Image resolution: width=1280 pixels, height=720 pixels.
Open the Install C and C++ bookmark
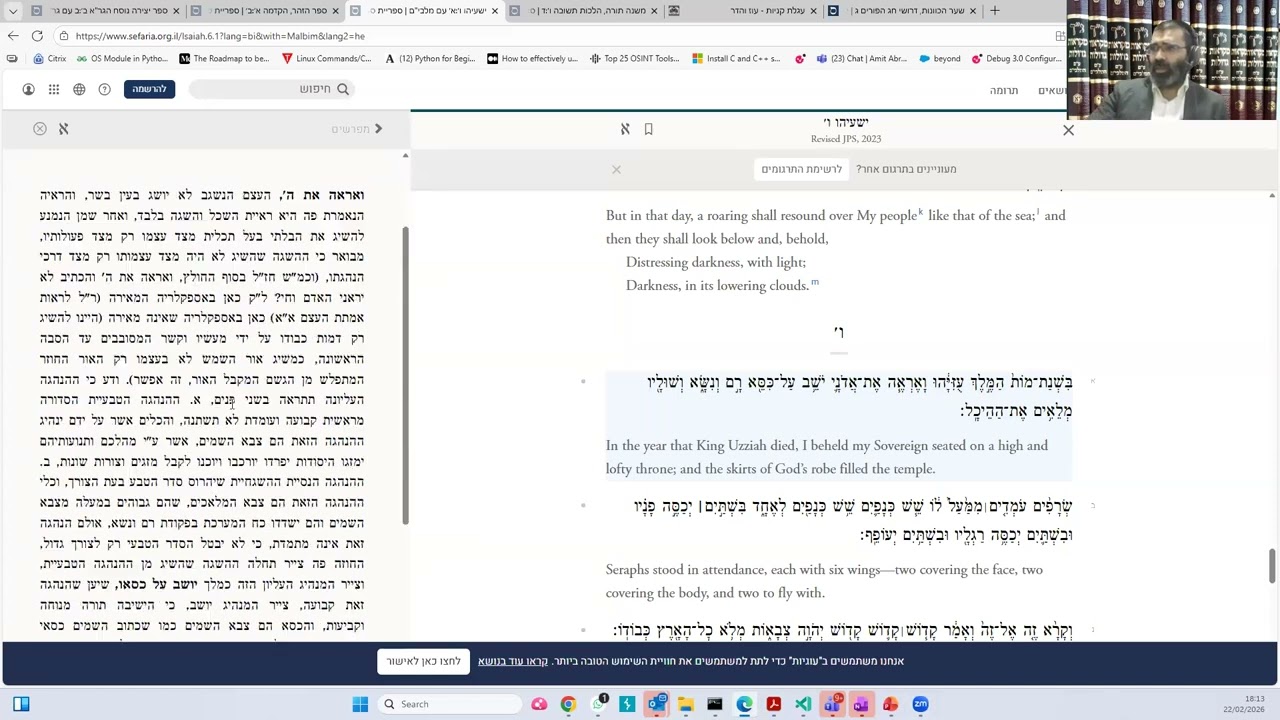tap(736, 59)
